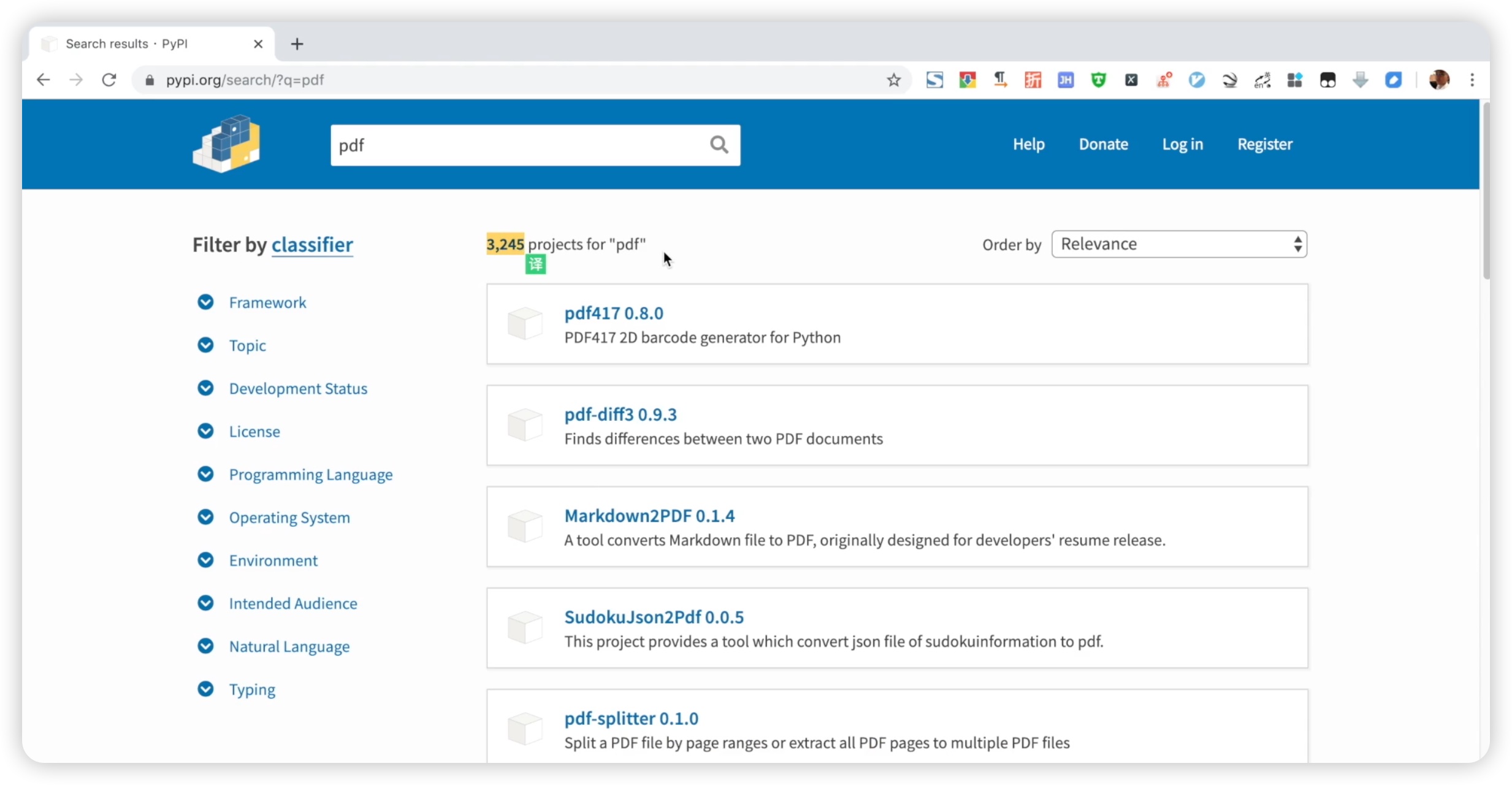The height and width of the screenshot is (785, 1512).
Task: Click the blue pen note extension icon
Action: [1393, 80]
